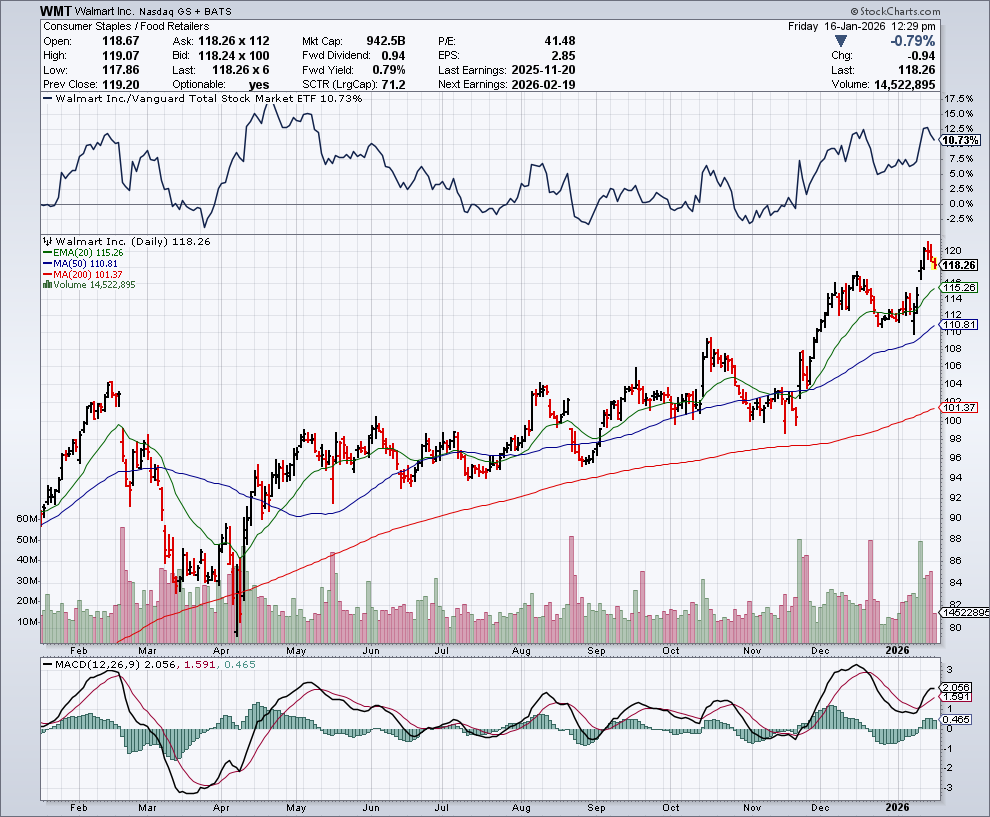Click the Apr label on the time axis
This screenshot has width=990, height=817.
(219, 807)
